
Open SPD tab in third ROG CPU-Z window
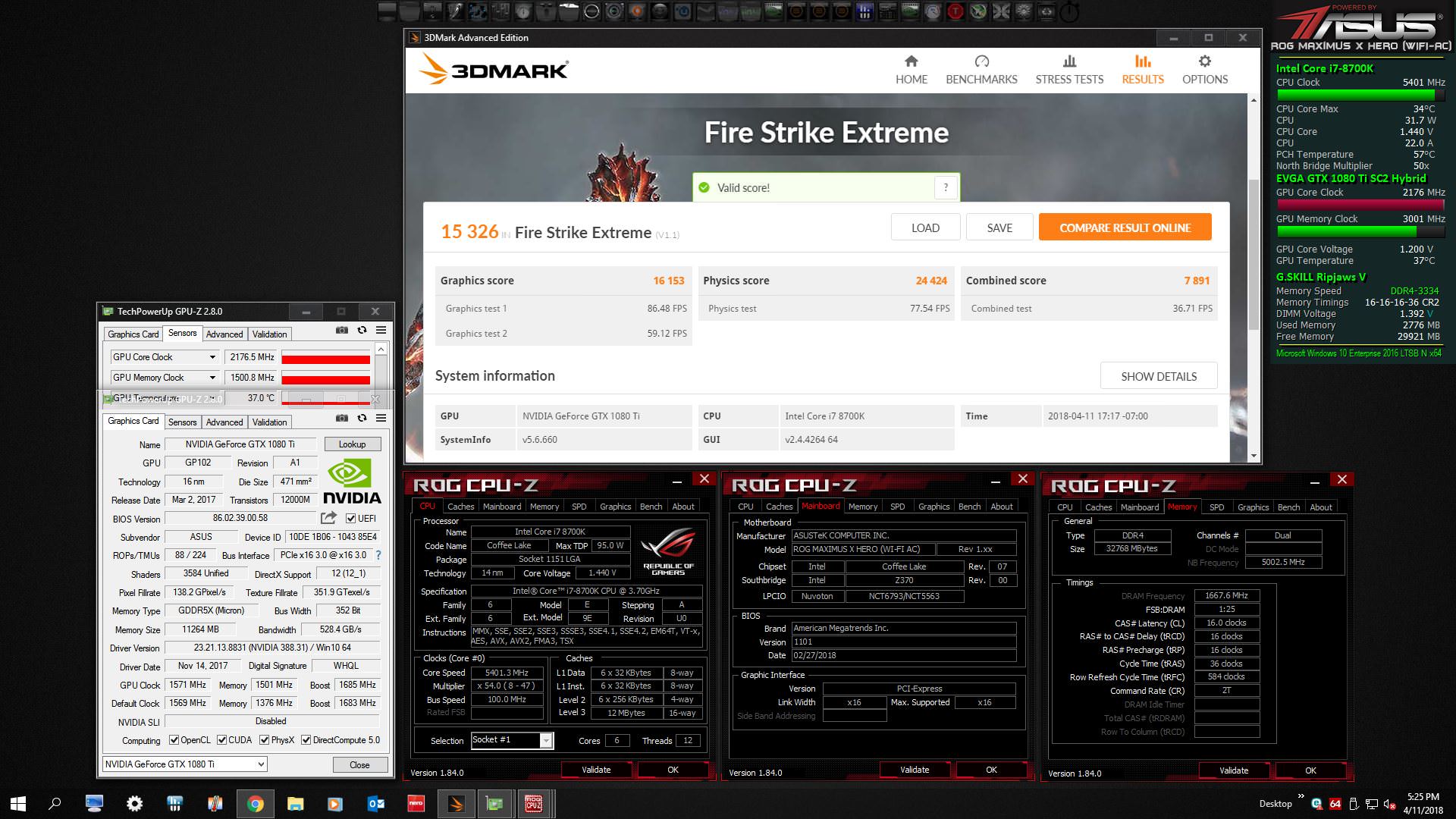click(1216, 507)
